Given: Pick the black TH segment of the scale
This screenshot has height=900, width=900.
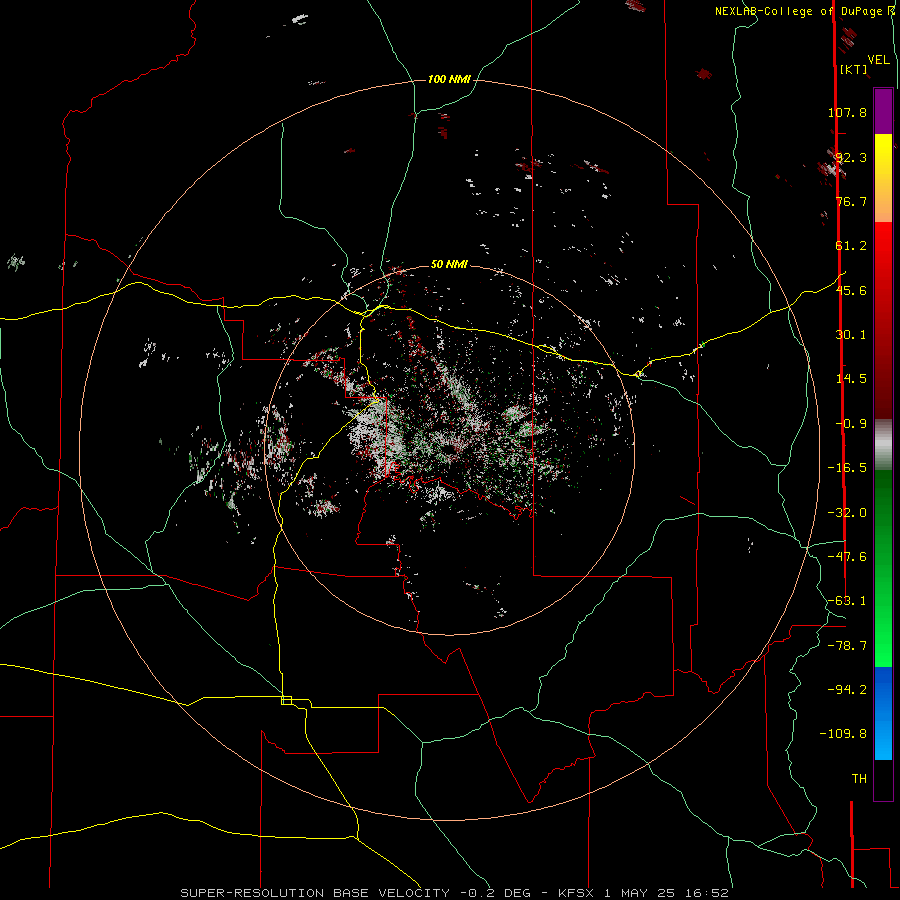Looking at the screenshot, I should [x=883, y=779].
